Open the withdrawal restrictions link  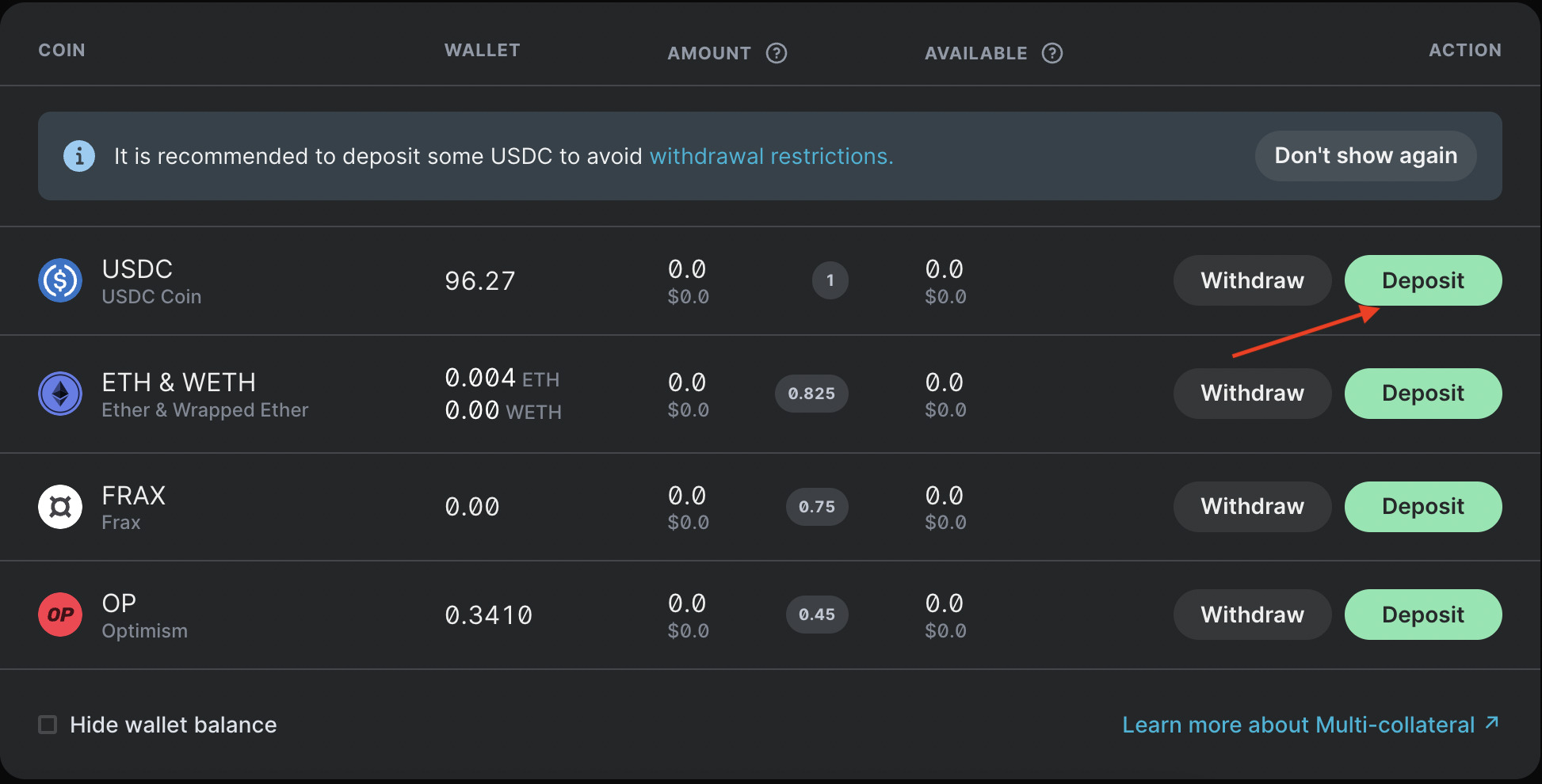pos(771,156)
